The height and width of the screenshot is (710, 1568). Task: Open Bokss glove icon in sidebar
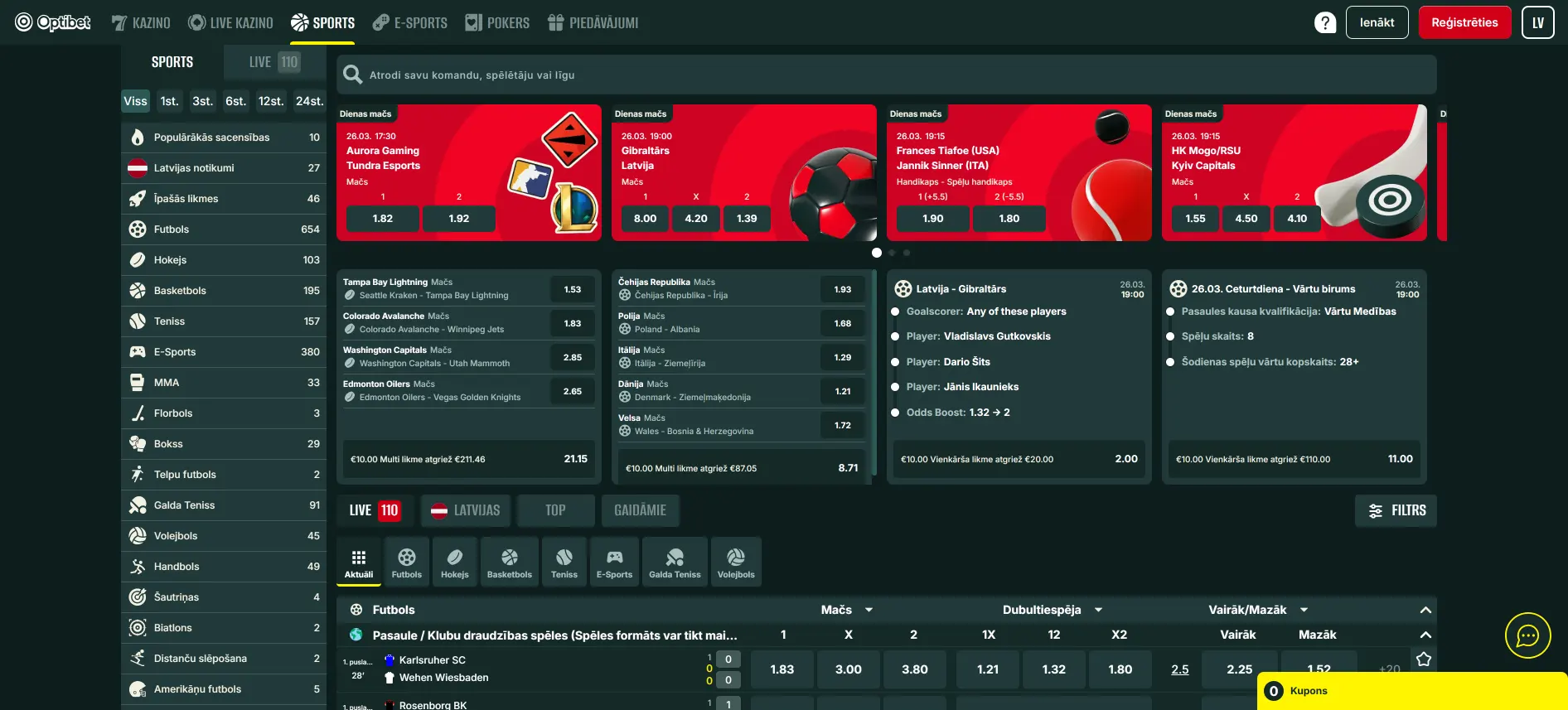(138, 444)
